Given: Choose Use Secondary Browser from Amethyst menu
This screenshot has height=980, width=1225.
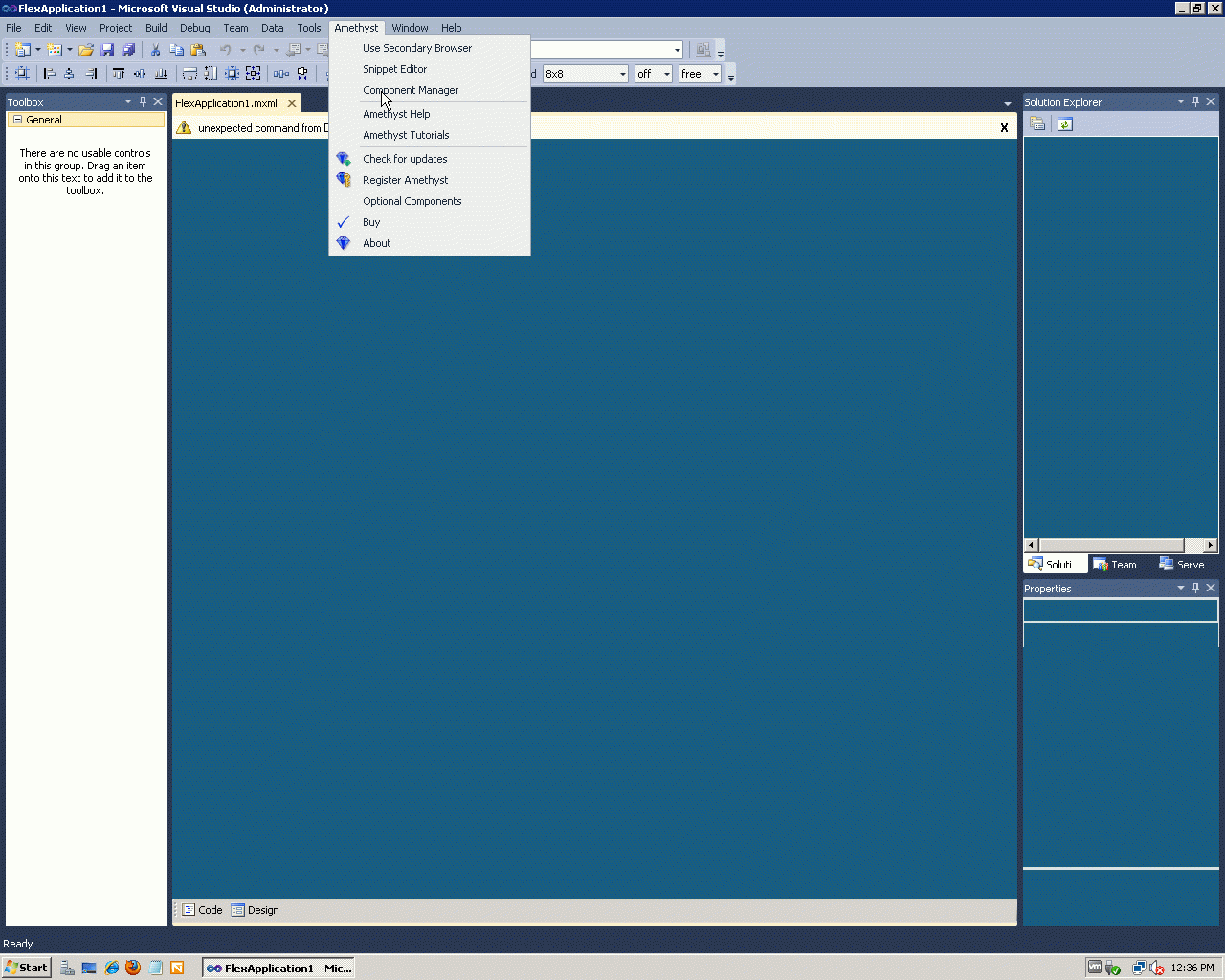Looking at the screenshot, I should pyautogui.click(x=430, y=48).
